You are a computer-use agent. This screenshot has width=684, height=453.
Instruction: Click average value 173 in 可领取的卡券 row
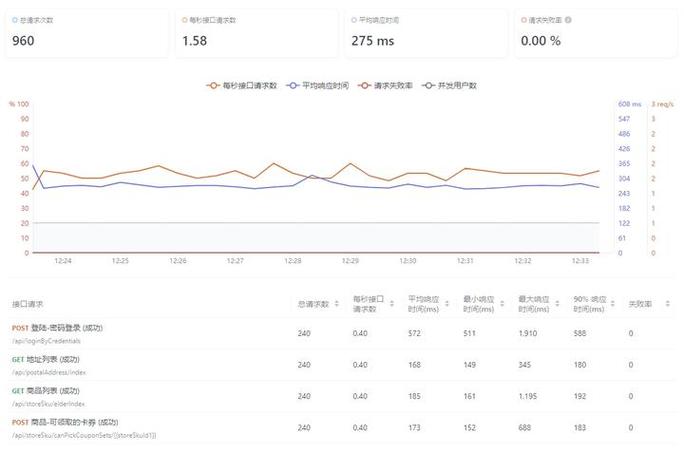(x=414, y=428)
